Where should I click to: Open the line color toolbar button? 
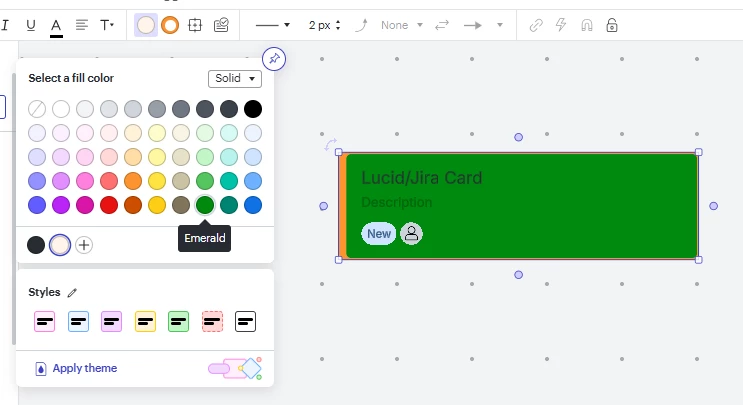[170, 25]
